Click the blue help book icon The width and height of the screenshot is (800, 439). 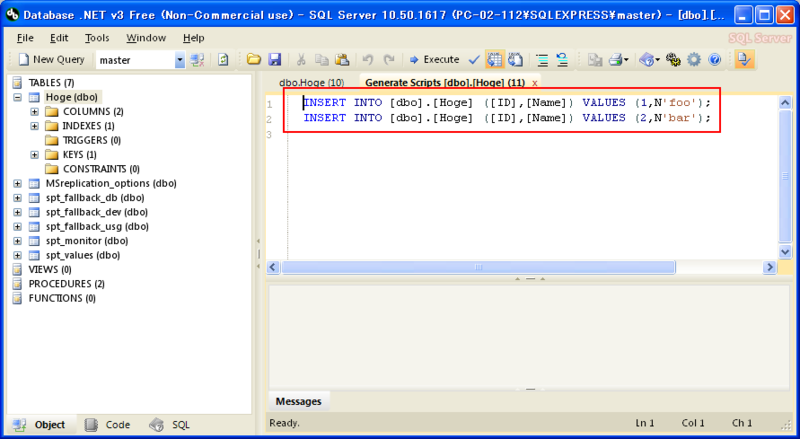pos(646,60)
